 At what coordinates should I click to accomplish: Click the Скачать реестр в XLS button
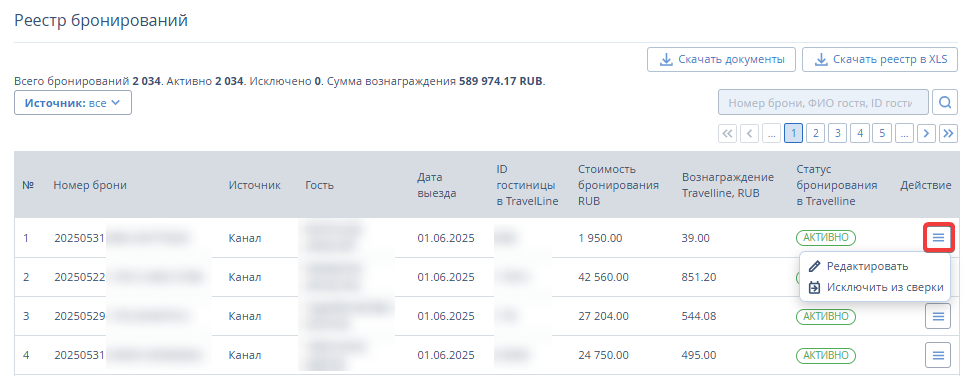click(x=880, y=59)
